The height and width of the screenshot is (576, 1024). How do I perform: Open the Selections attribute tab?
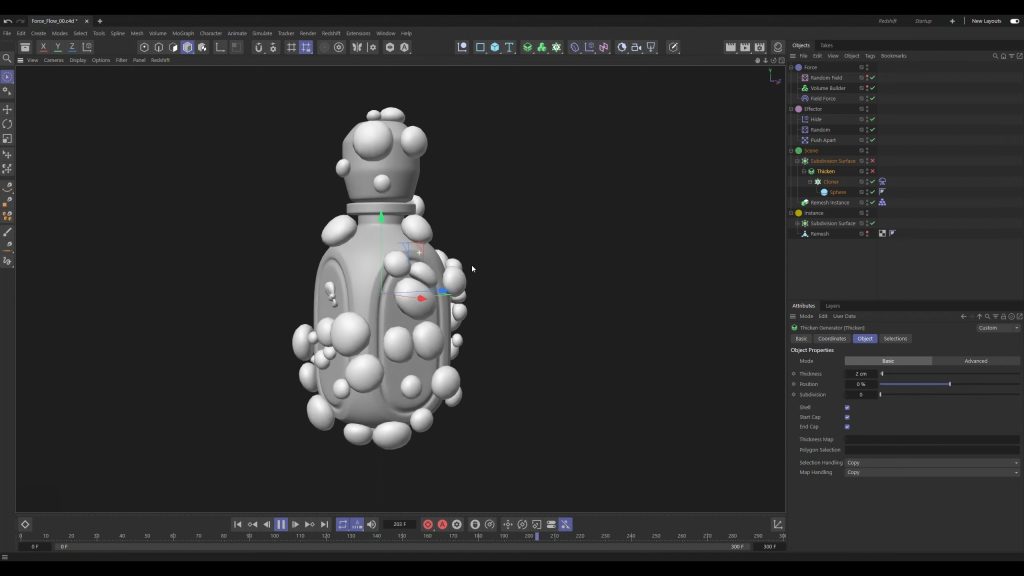point(895,339)
